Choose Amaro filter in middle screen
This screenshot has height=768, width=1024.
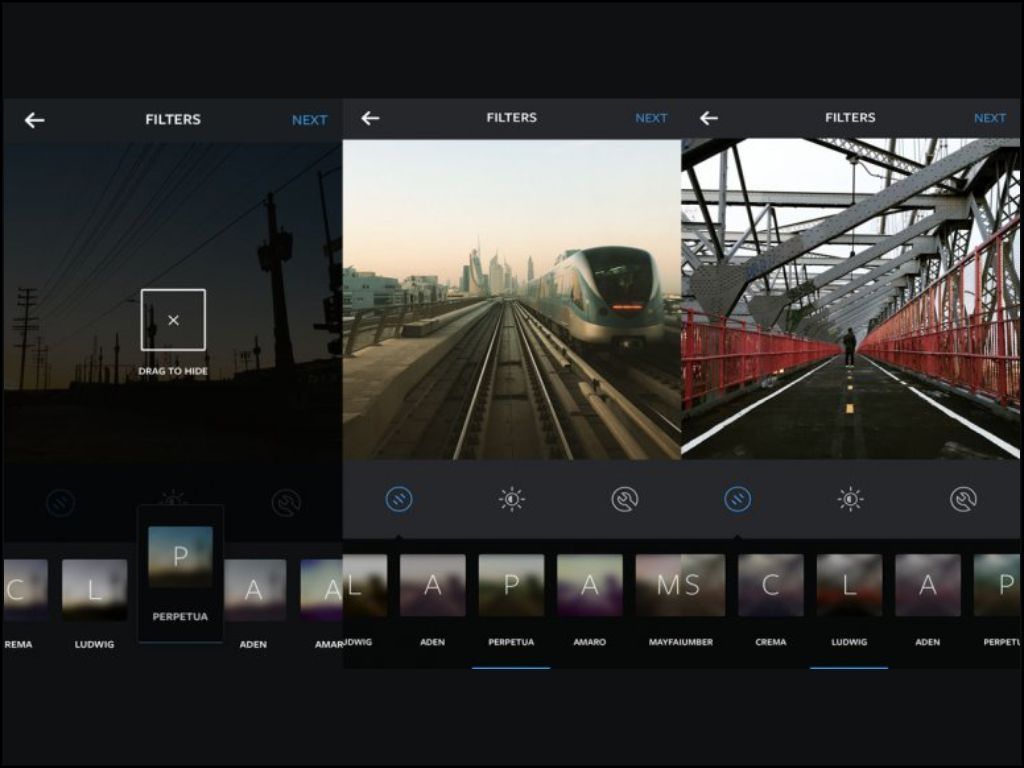590,585
